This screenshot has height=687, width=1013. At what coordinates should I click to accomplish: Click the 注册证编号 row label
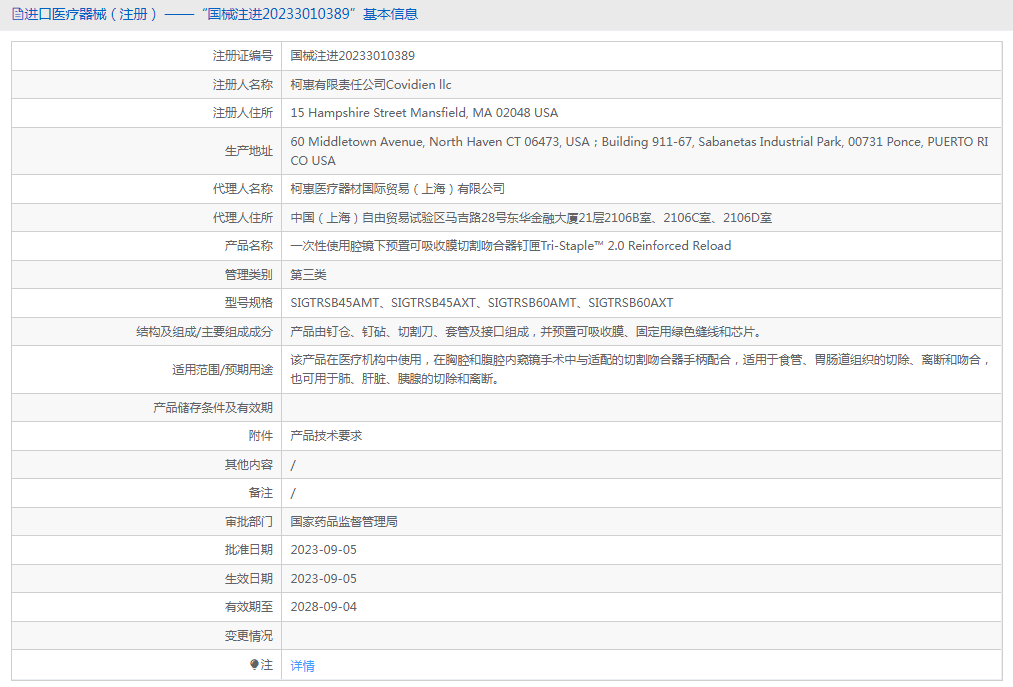(x=243, y=56)
